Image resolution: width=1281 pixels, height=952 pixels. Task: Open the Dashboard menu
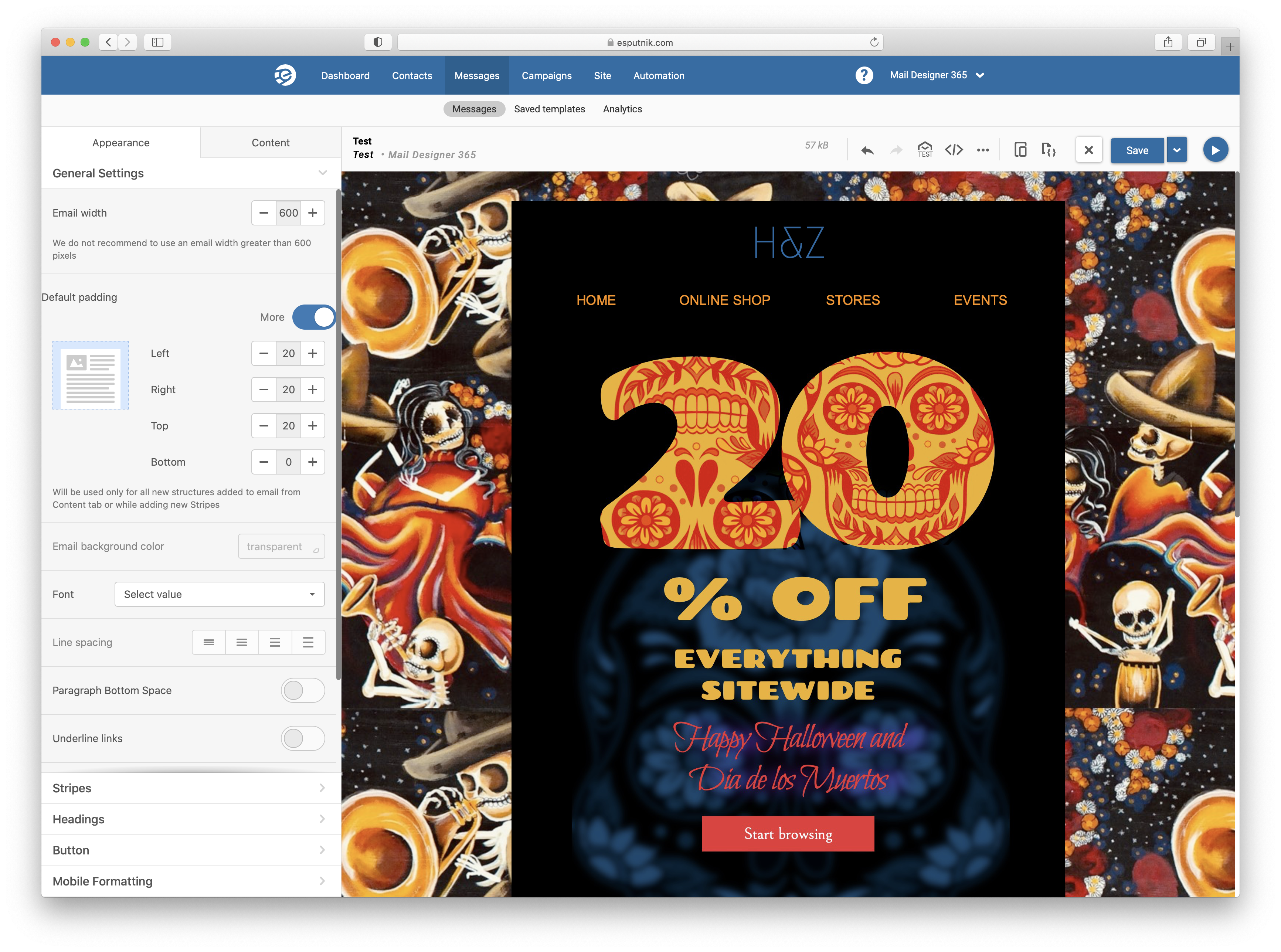click(345, 75)
